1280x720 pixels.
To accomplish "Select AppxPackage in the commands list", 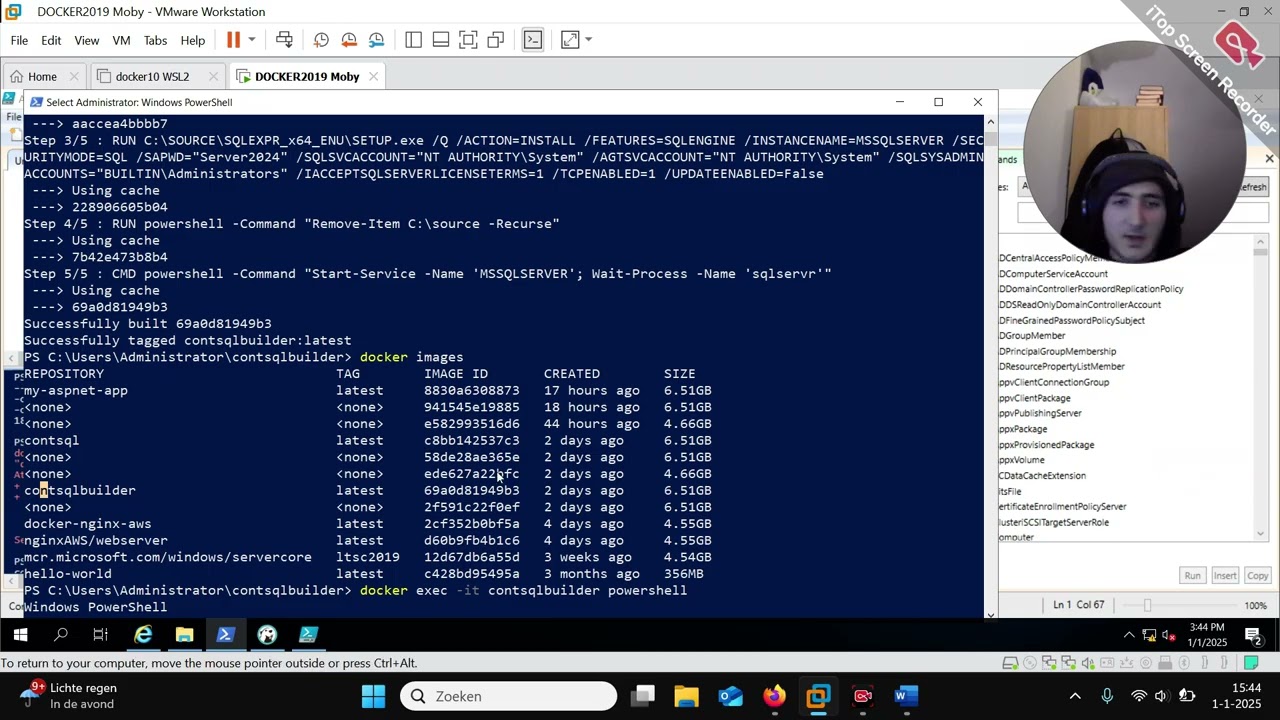I will pos(1023,429).
